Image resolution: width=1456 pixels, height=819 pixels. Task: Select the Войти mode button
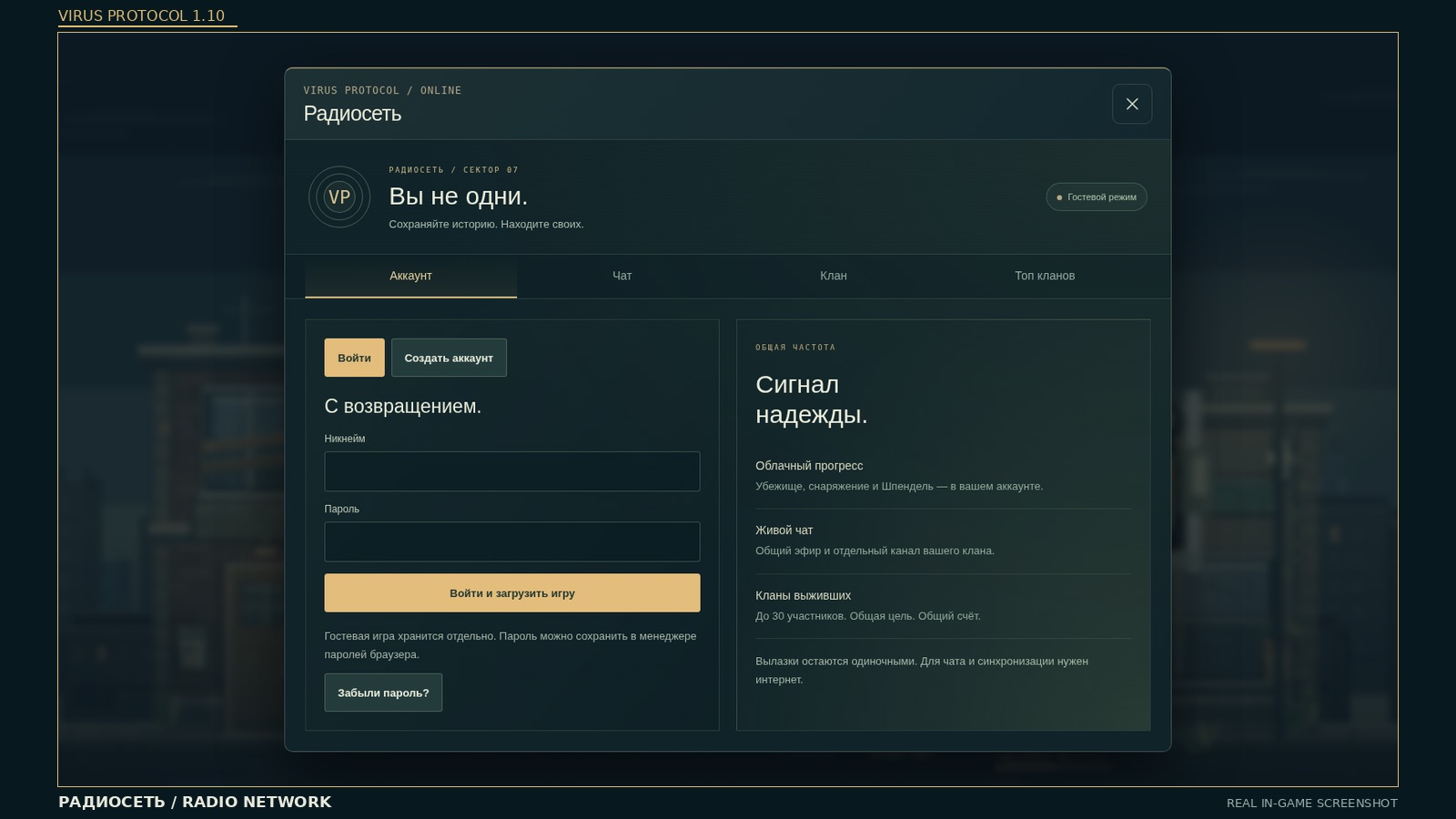pos(354,358)
